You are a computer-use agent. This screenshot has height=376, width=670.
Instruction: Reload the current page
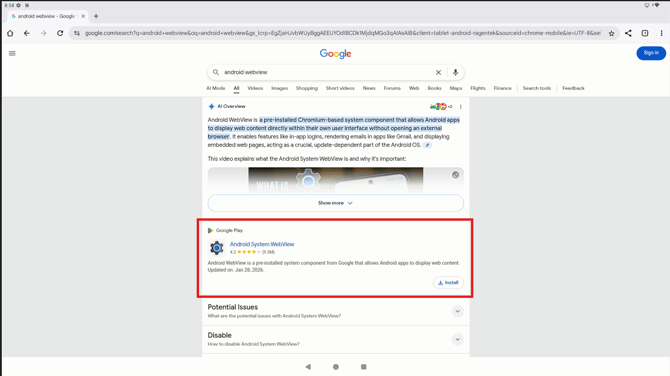[x=60, y=33]
